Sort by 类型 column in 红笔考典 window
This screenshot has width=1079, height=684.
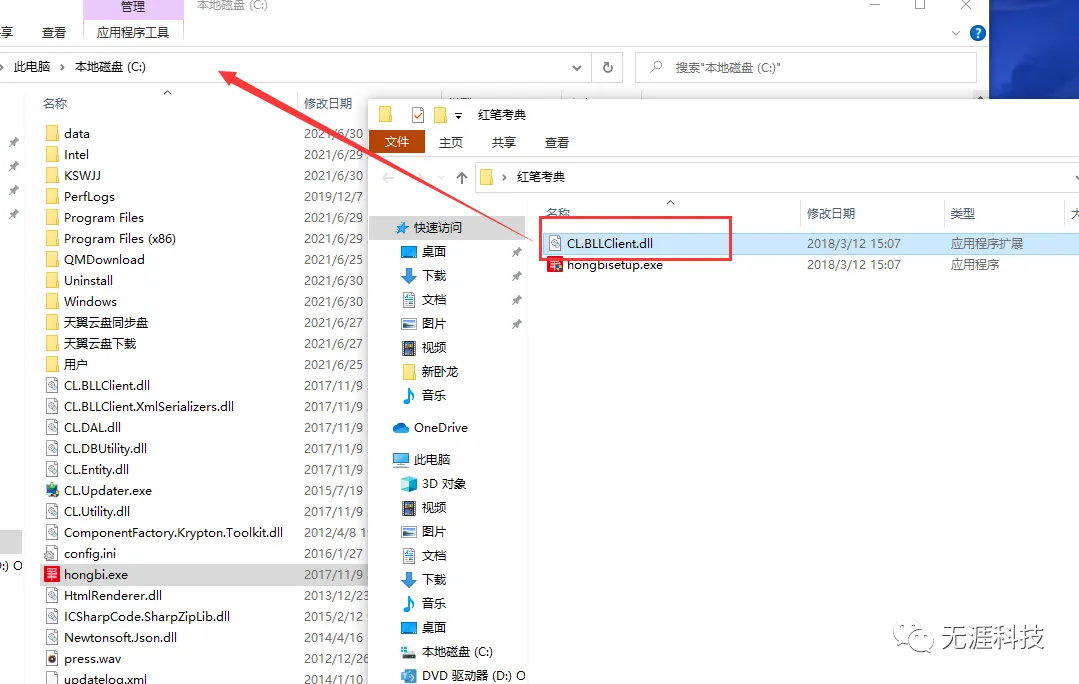pyautogui.click(x=963, y=213)
